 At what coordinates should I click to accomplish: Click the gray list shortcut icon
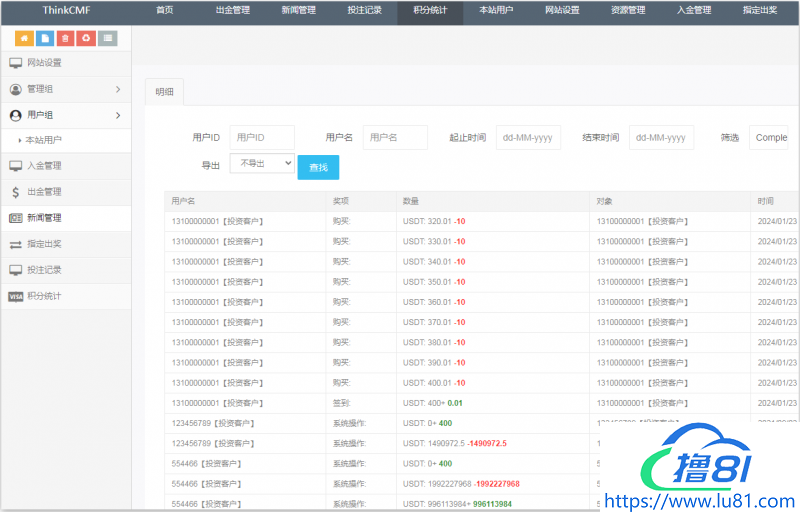pos(108,39)
